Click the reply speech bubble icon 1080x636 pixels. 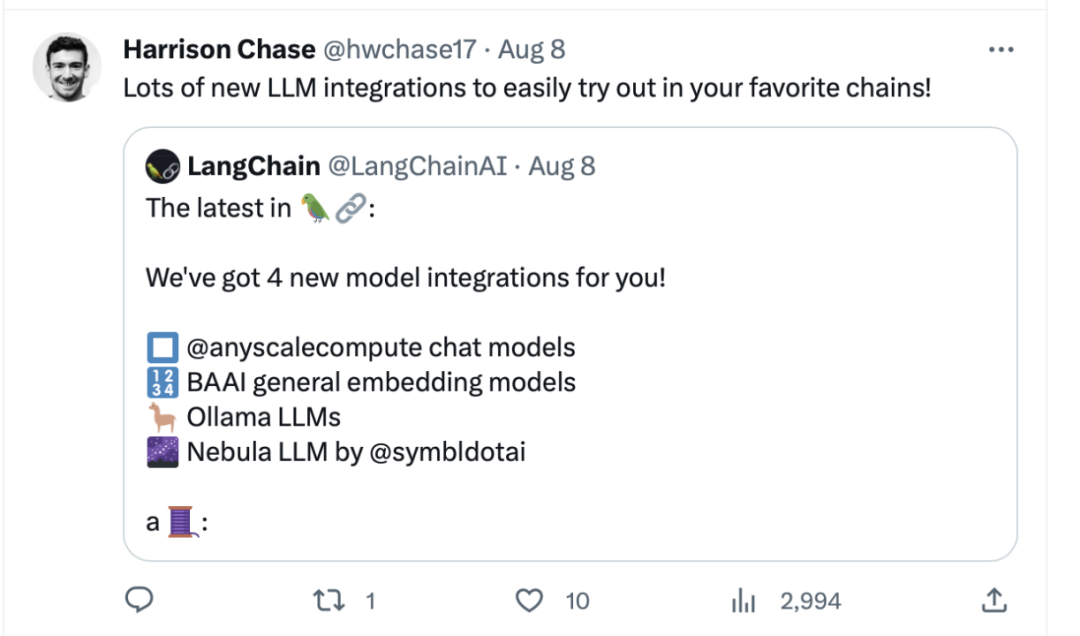[x=138, y=599]
